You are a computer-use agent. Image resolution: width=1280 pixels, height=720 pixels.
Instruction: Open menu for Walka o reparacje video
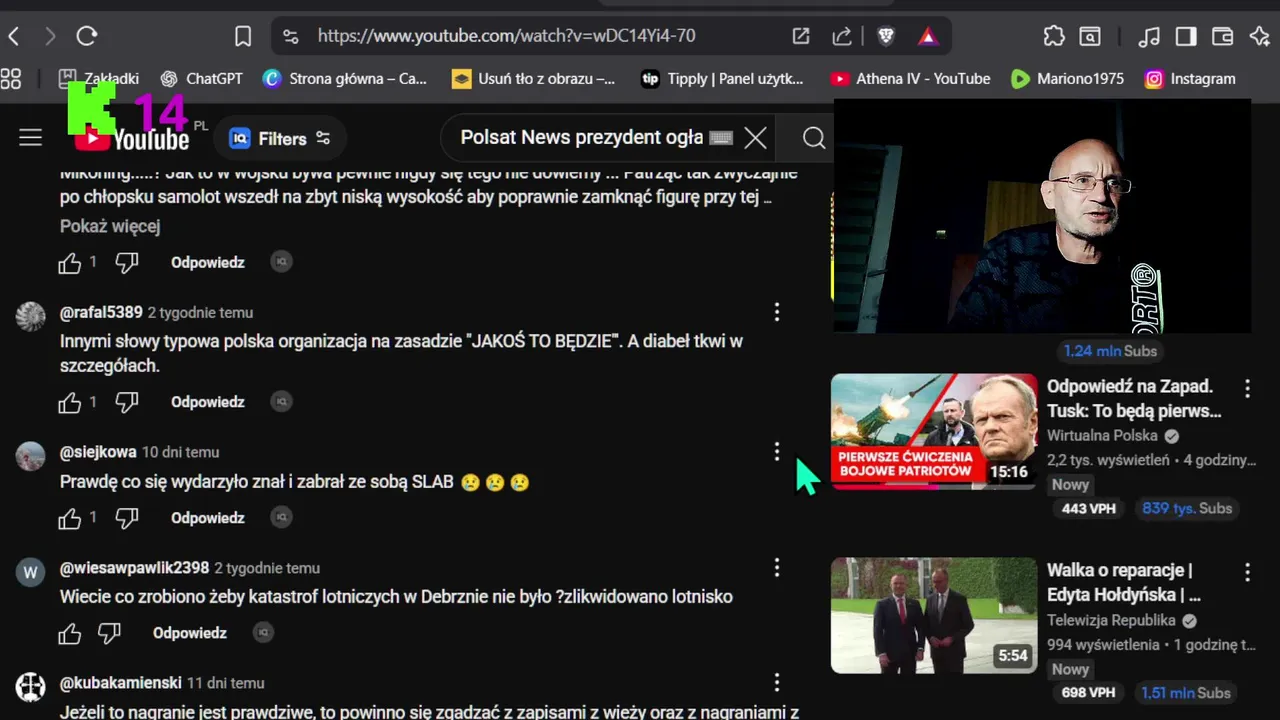[x=1247, y=572]
